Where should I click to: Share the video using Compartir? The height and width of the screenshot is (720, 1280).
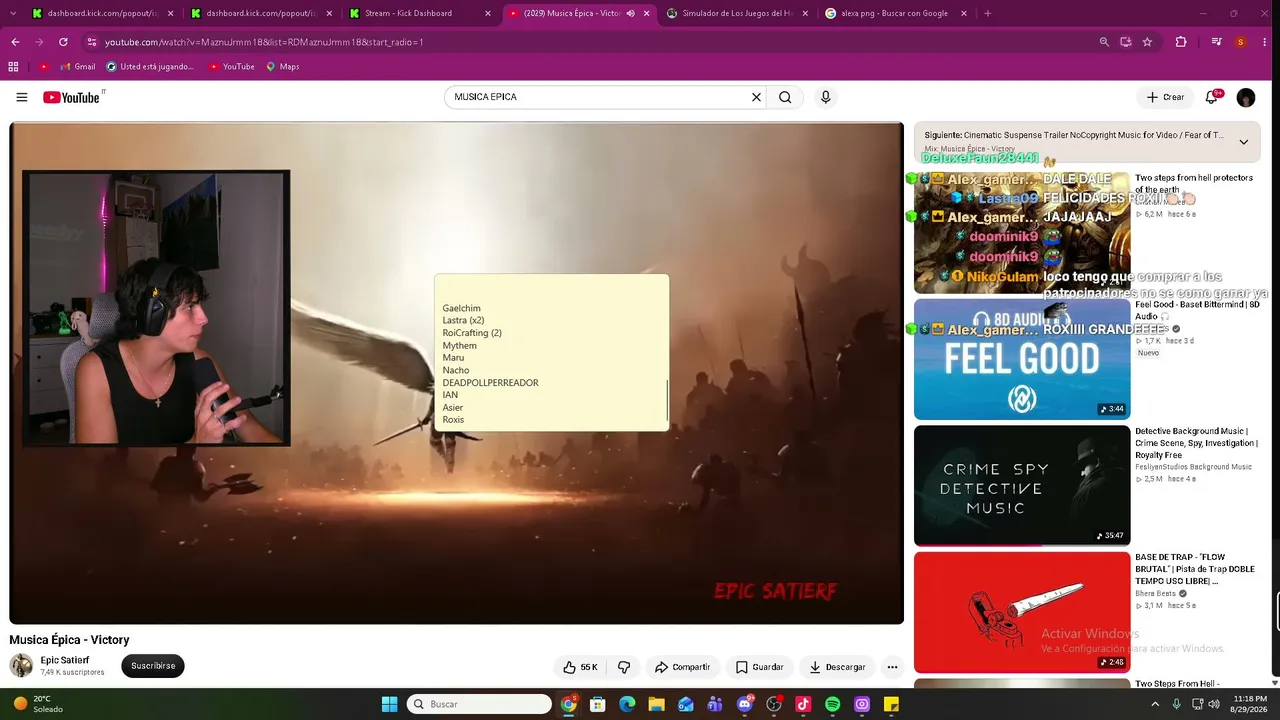click(x=682, y=667)
